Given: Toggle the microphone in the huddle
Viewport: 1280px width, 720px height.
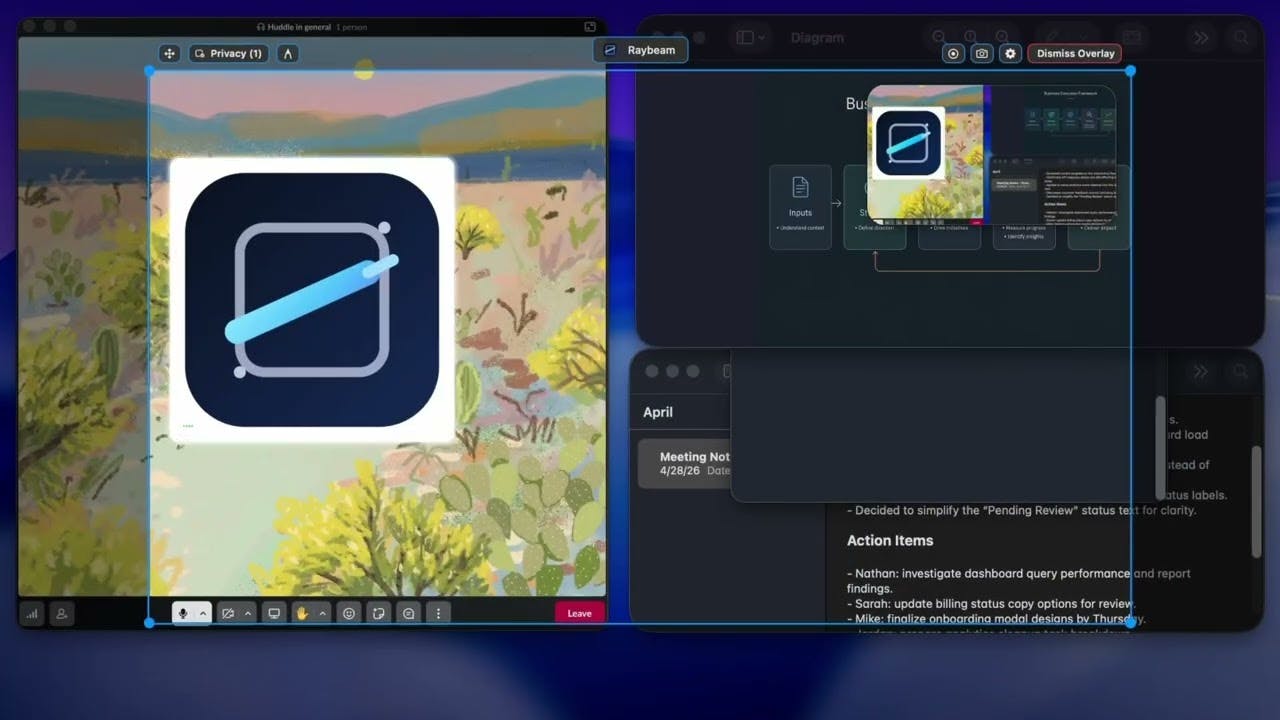Looking at the screenshot, I should point(183,613).
